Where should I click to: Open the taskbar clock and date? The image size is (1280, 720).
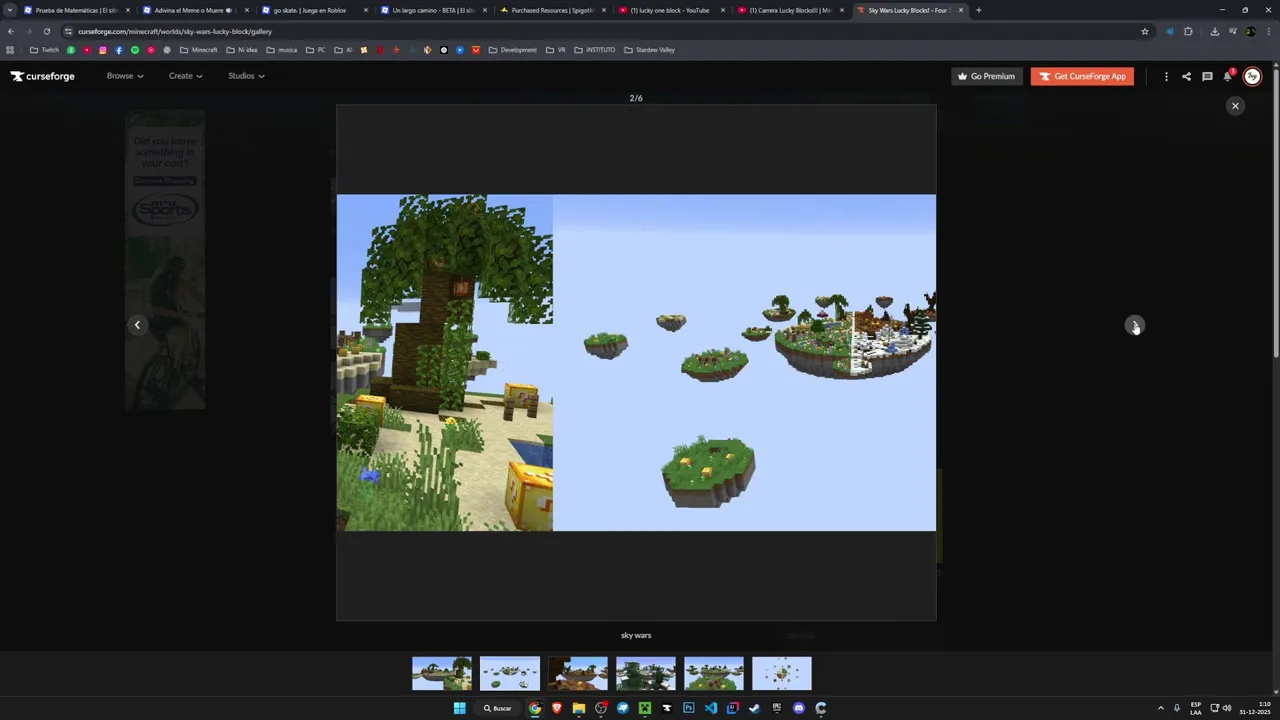coord(1255,708)
